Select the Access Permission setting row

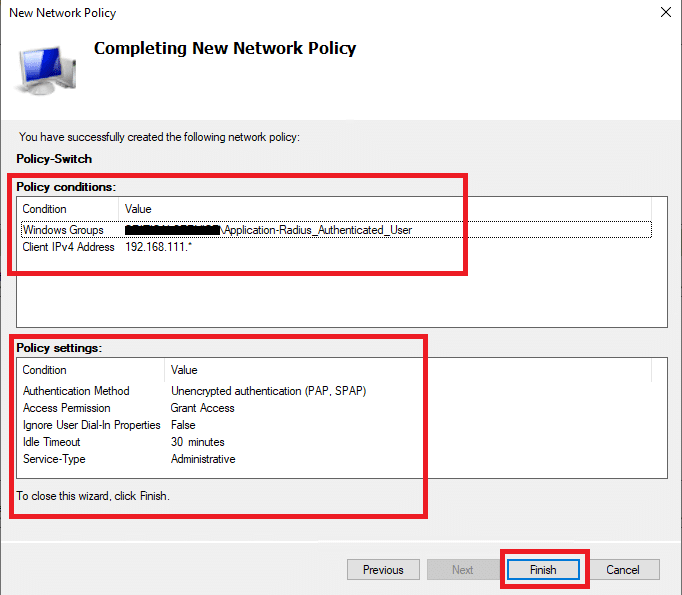tap(67, 408)
